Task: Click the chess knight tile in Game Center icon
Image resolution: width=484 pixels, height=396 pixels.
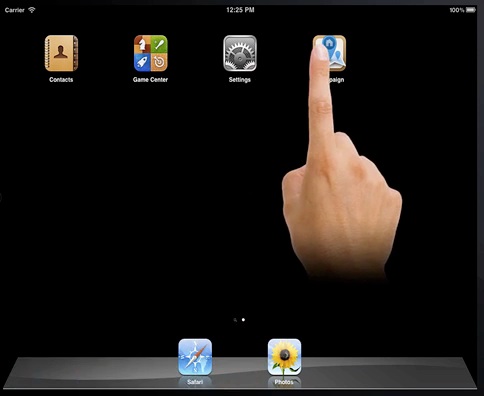Action: (142, 44)
